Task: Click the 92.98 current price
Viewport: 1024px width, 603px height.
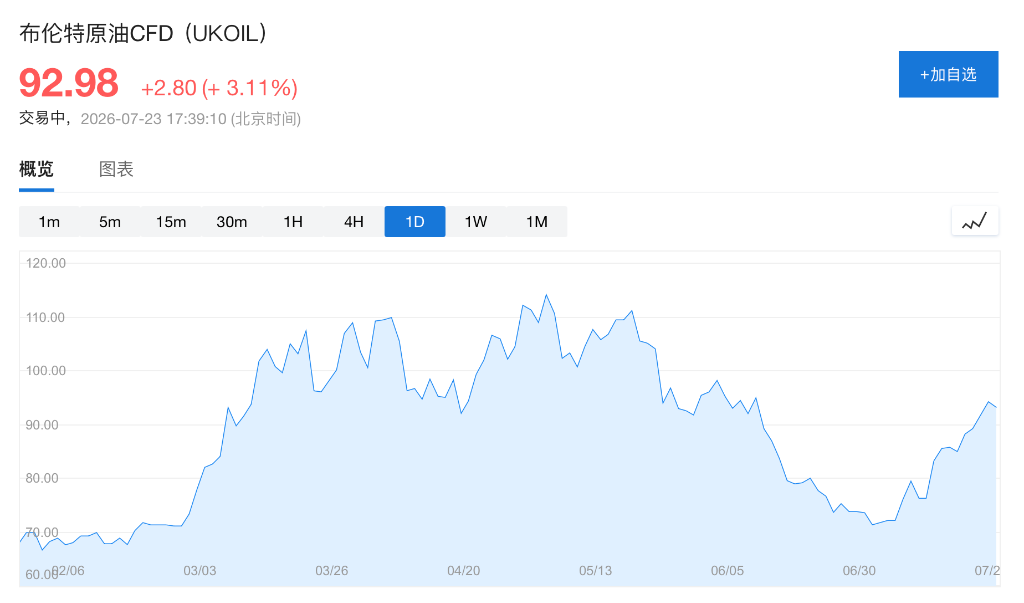Action: (69, 83)
